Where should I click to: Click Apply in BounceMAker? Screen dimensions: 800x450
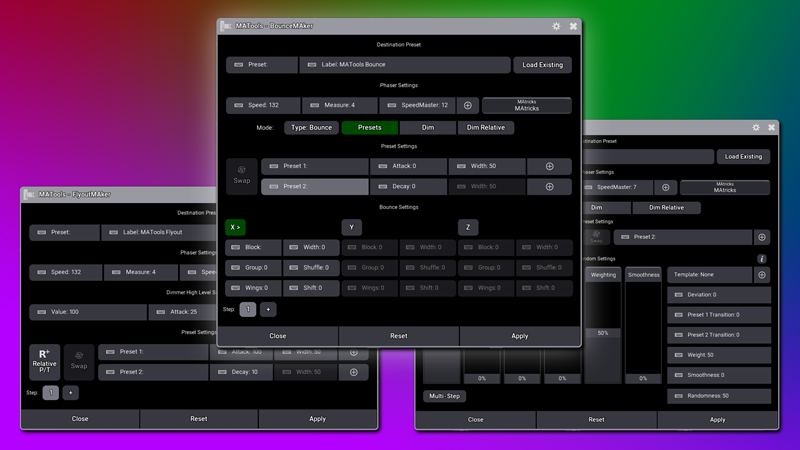click(x=519, y=336)
